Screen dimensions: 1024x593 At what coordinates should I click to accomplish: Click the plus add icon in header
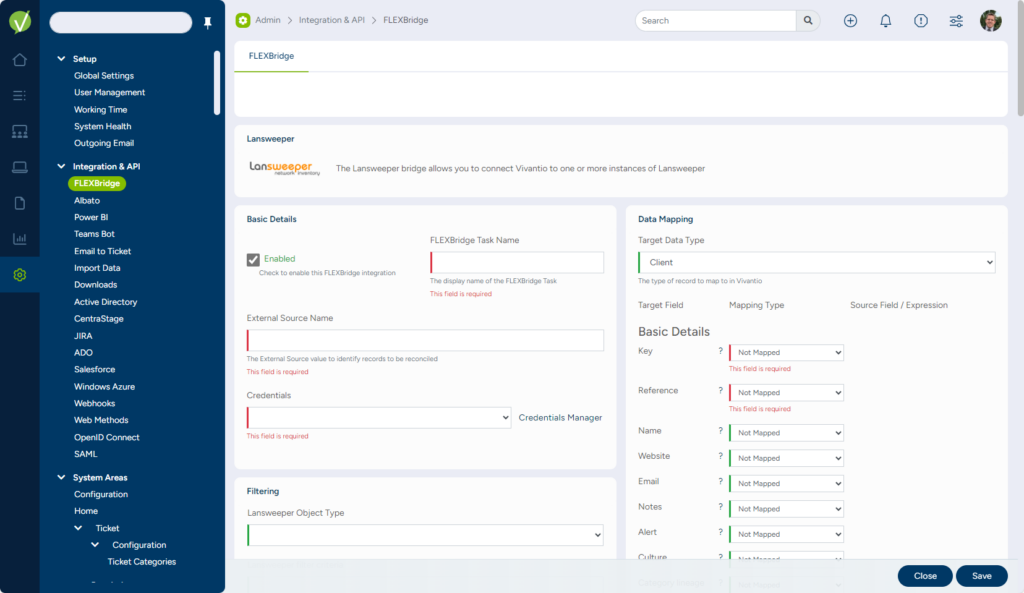pyautogui.click(x=850, y=21)
